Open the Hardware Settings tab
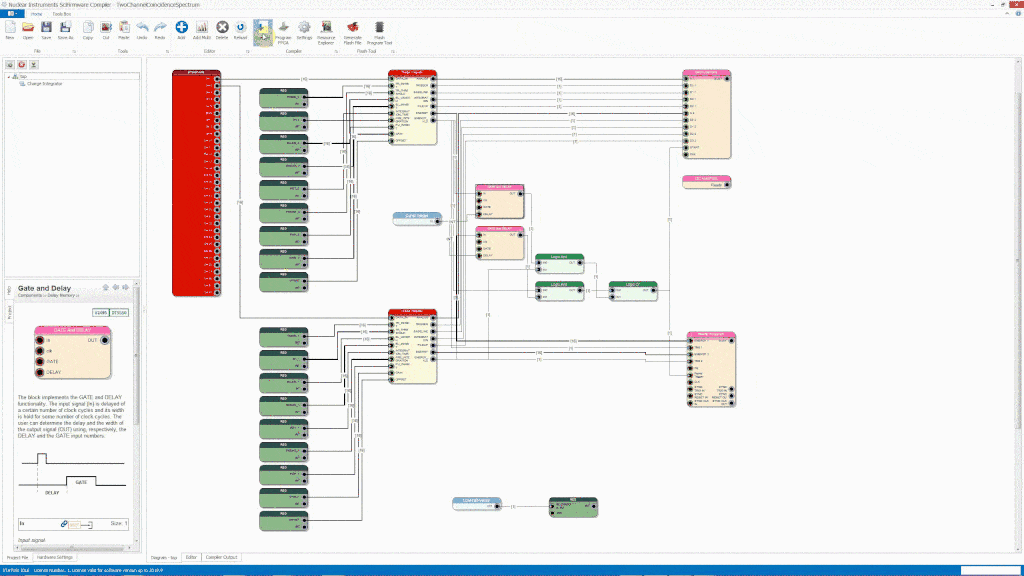Image resolution: width=1024 pixels, height=576 pixels. [55, 558]
